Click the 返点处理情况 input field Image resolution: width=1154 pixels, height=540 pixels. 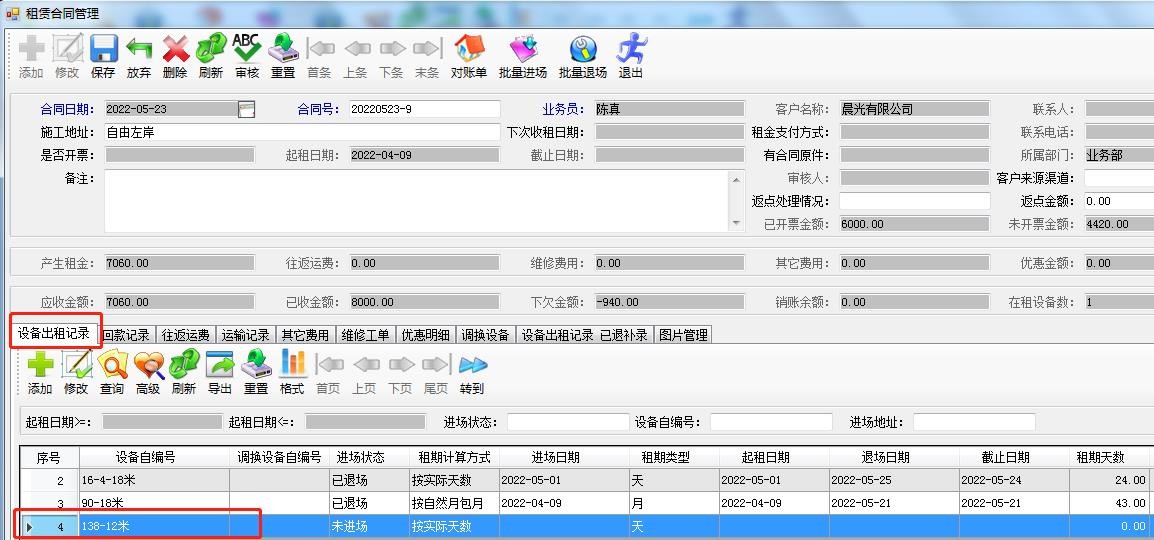[915, 201]
